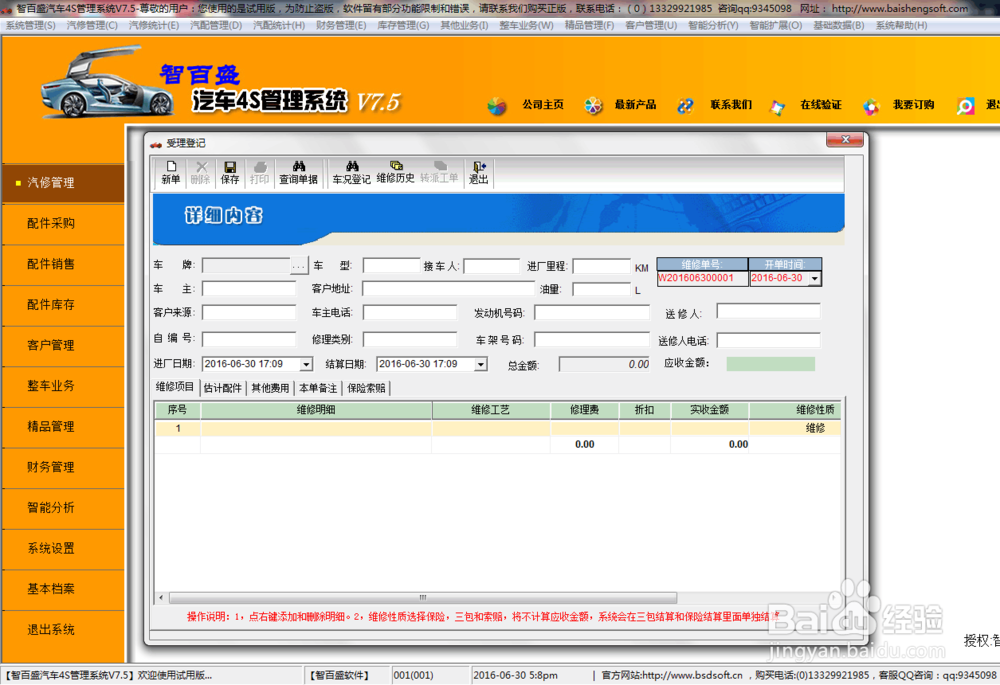The height and width of the screenshot is (685, 1000).
Task: Save the registration using 保存 icon
Action: 230,172
